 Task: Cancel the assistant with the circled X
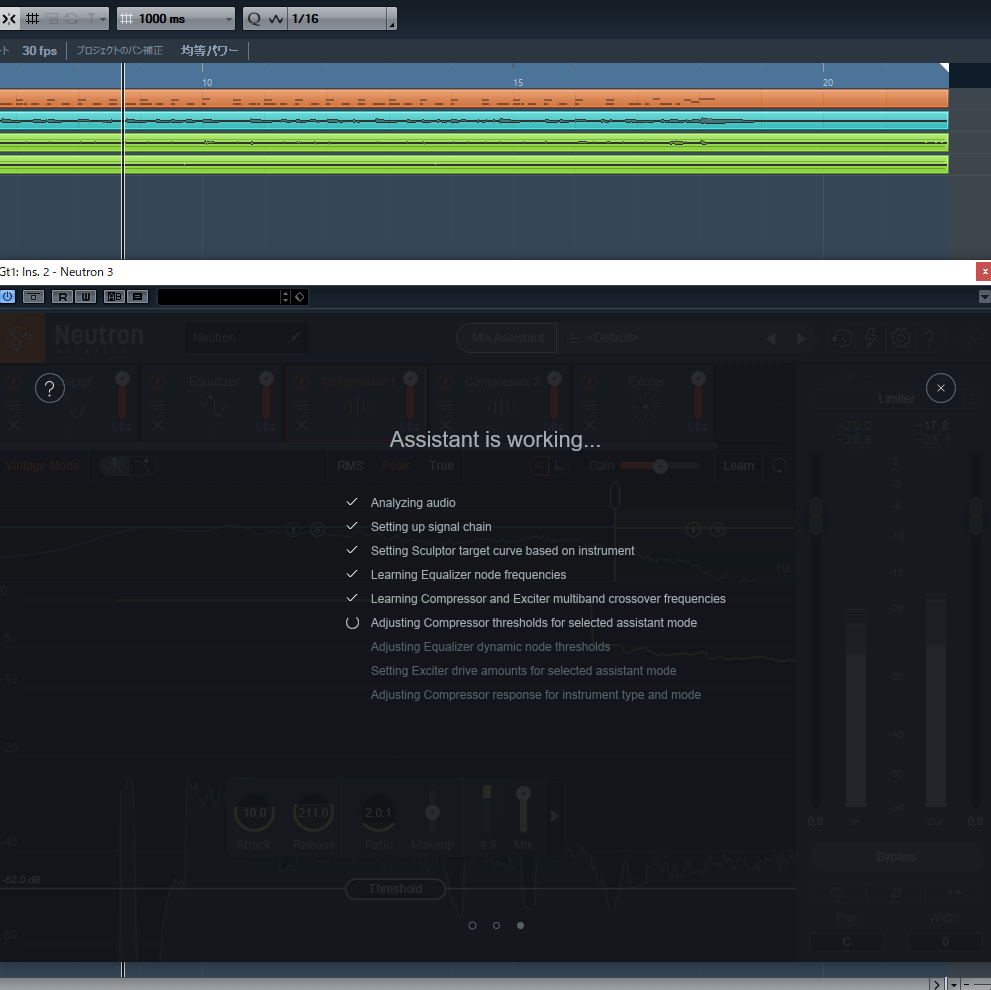[940, 388]
